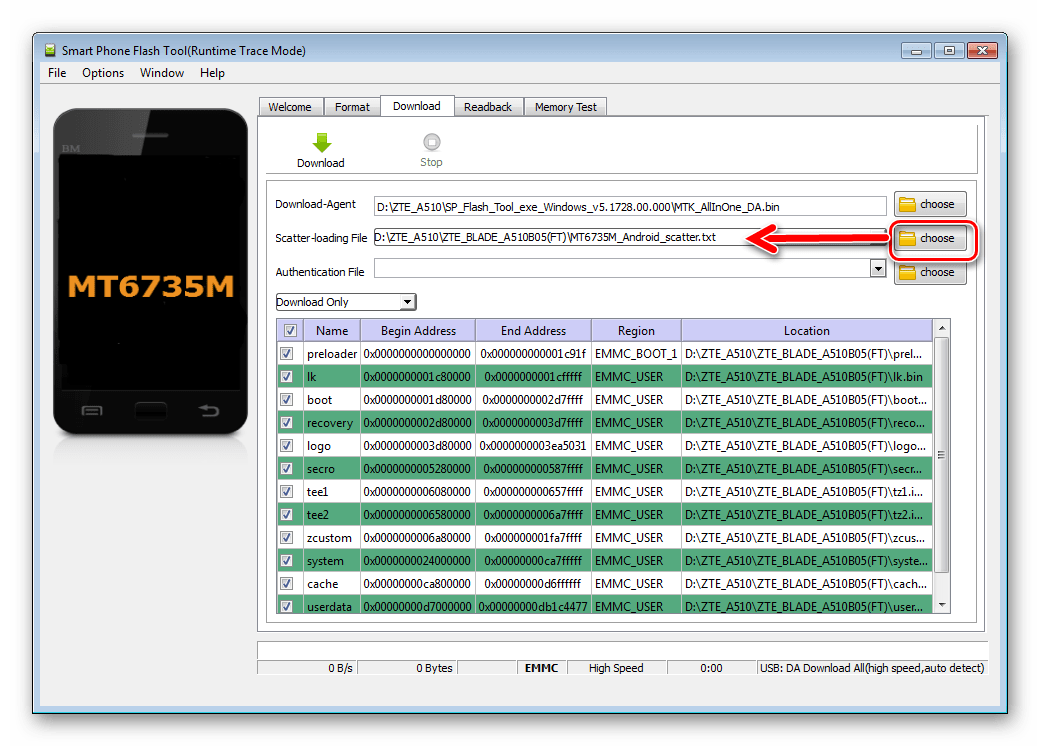Uncheck the zcustom partition checkbox
The width and height of the screenshot is (1040, 746).
(287, 537)
